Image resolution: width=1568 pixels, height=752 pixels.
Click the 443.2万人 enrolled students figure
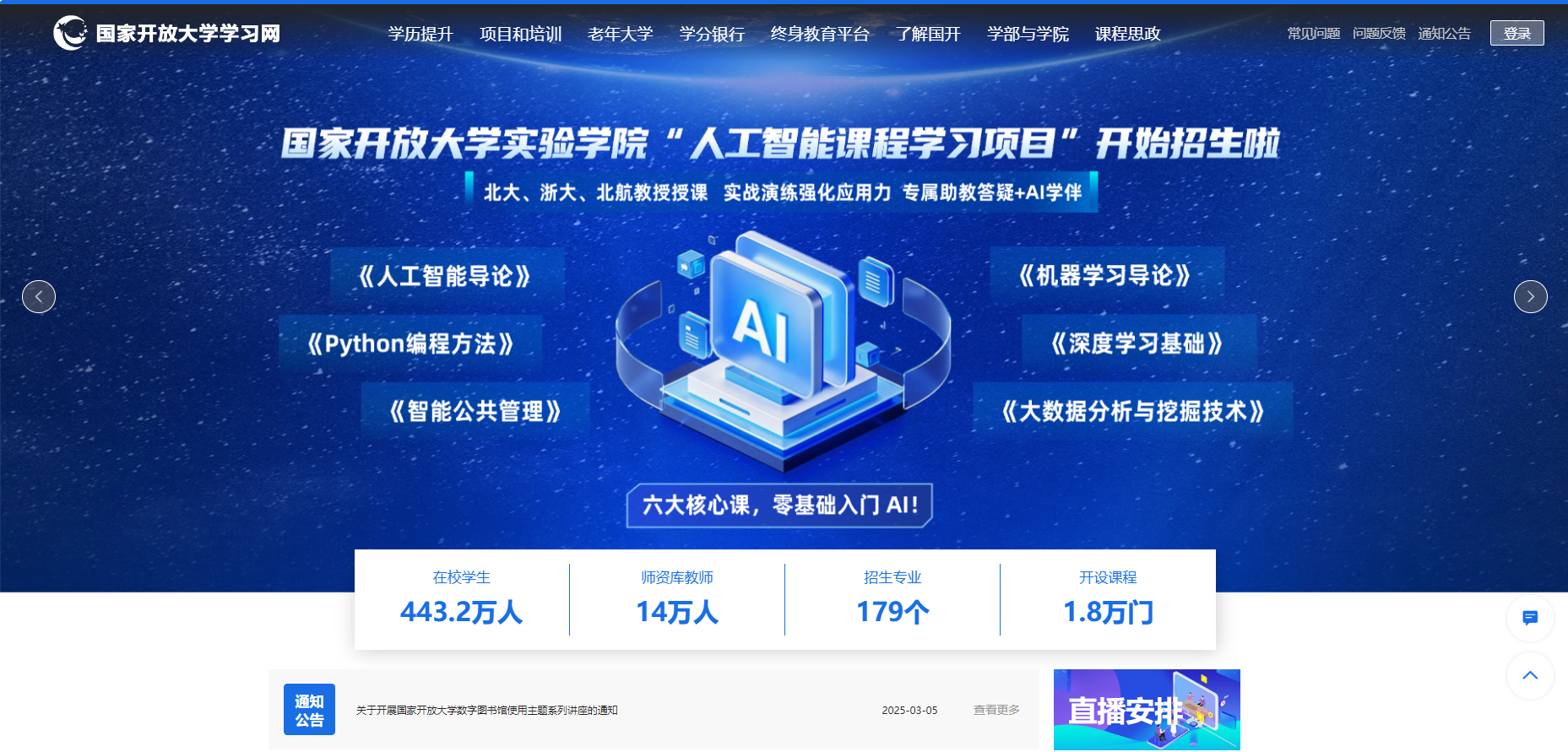tap(461, 612)
